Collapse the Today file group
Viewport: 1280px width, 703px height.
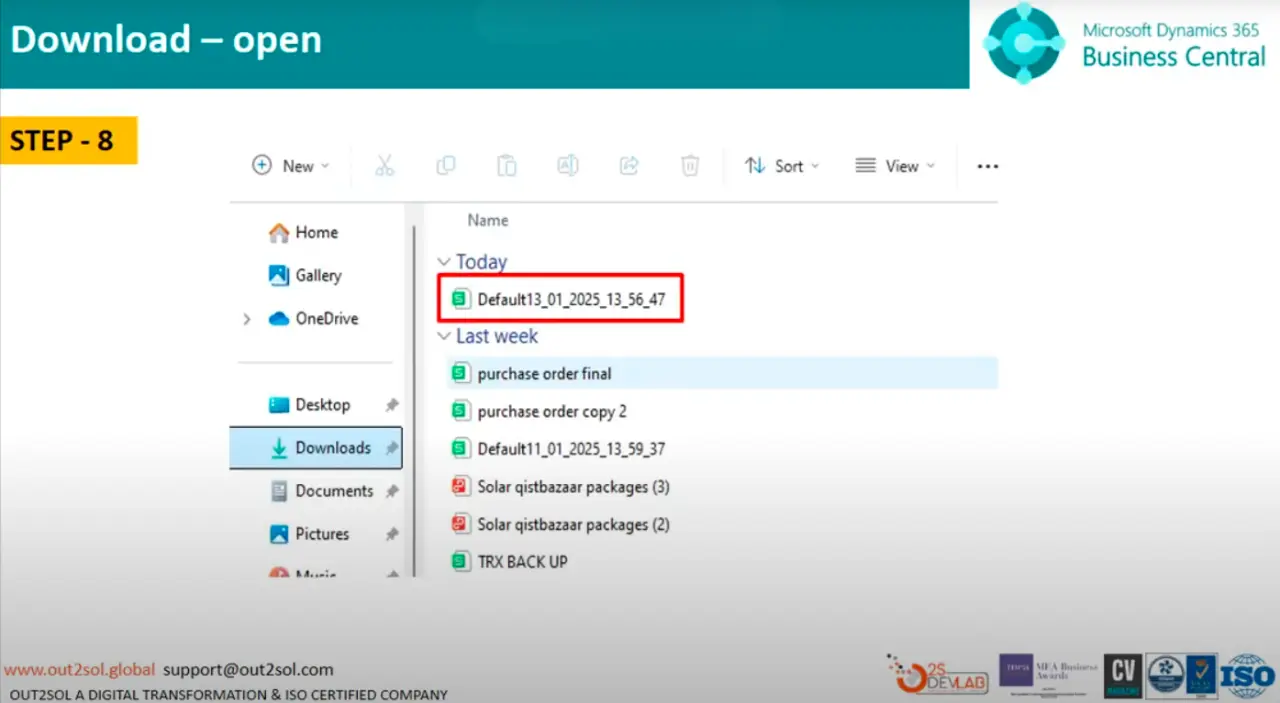[x=444, y=262]
